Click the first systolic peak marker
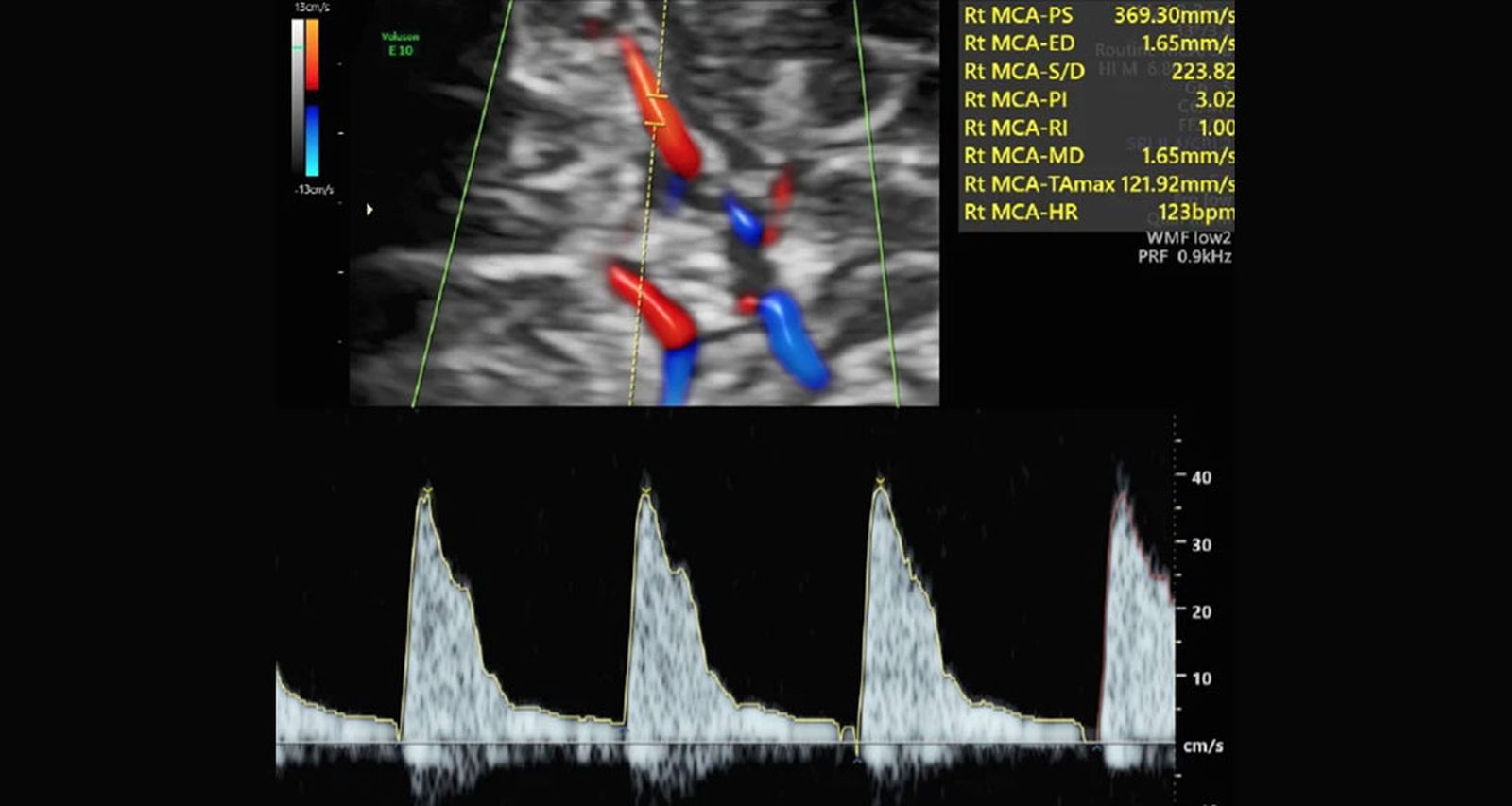The height and width of the screenshot is (806, 1512). 426,490
